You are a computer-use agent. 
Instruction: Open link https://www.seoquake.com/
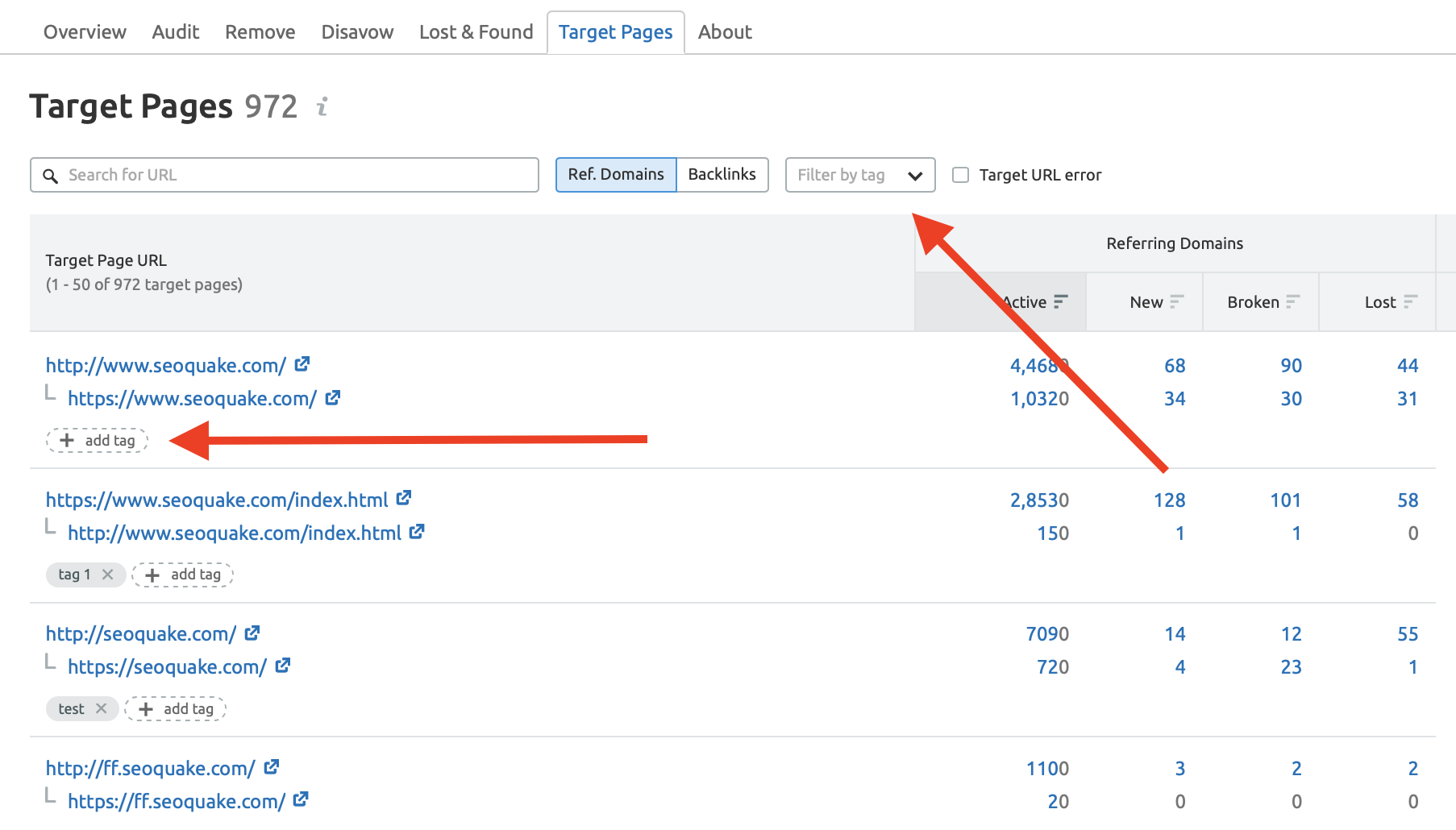[192, 399]
